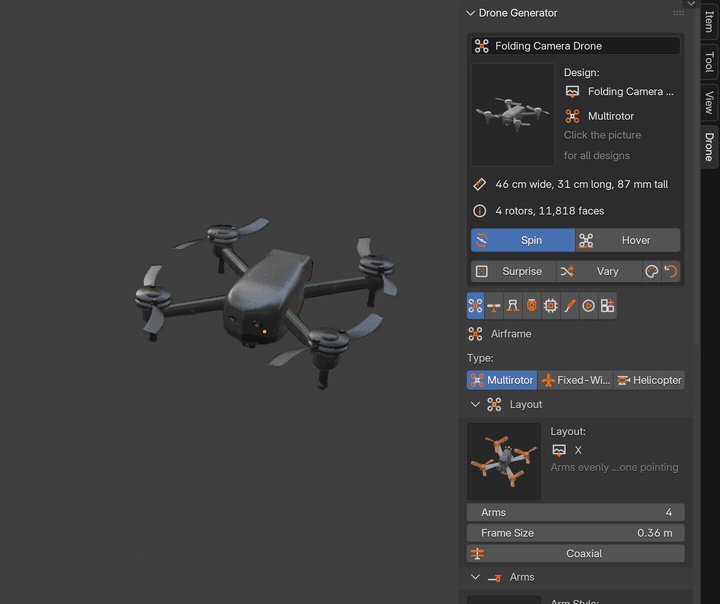
Task: Open the animation play tab icon
Action: coord(588,305)
